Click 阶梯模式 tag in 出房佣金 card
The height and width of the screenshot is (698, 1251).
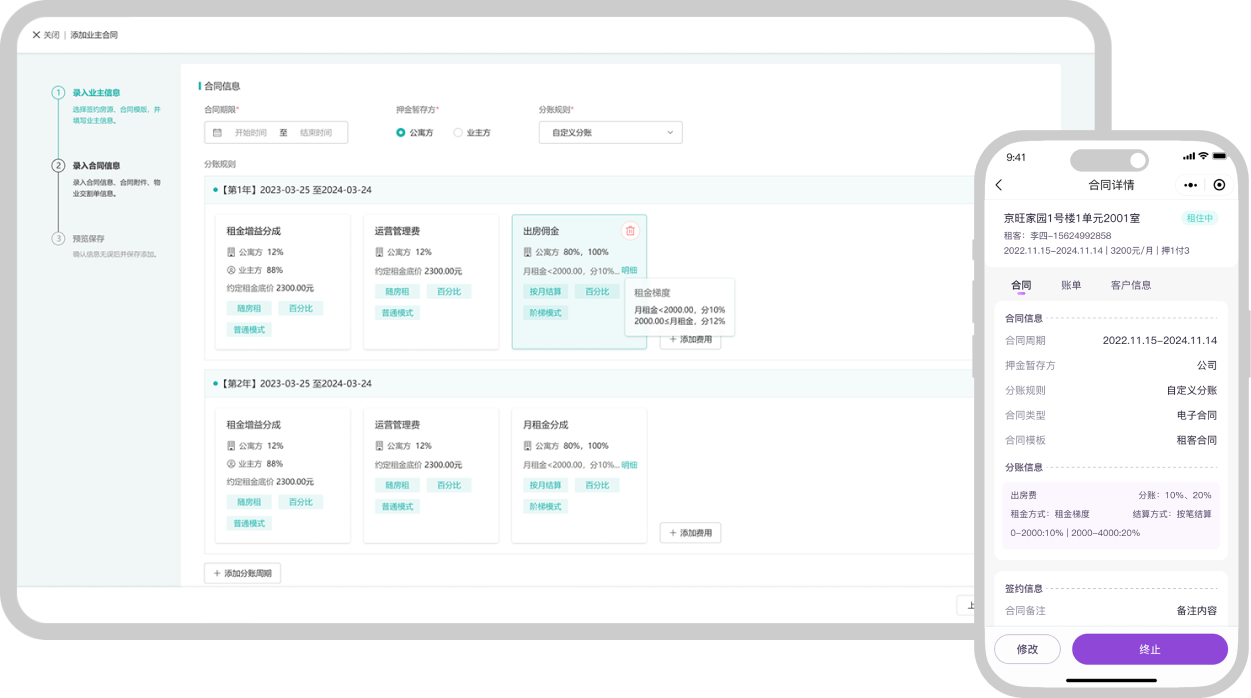click(545, 313)
